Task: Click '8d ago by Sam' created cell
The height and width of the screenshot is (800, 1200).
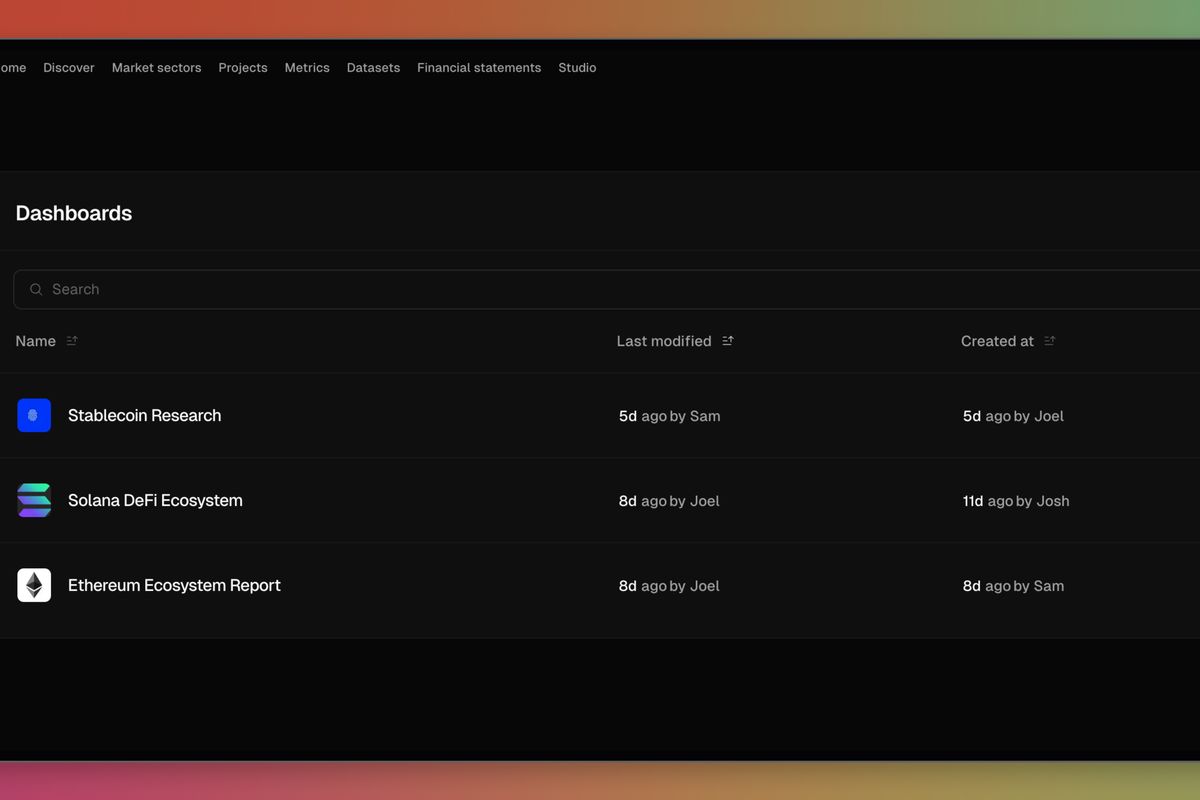Action: pyautogui.click(x=1013, y=586)
